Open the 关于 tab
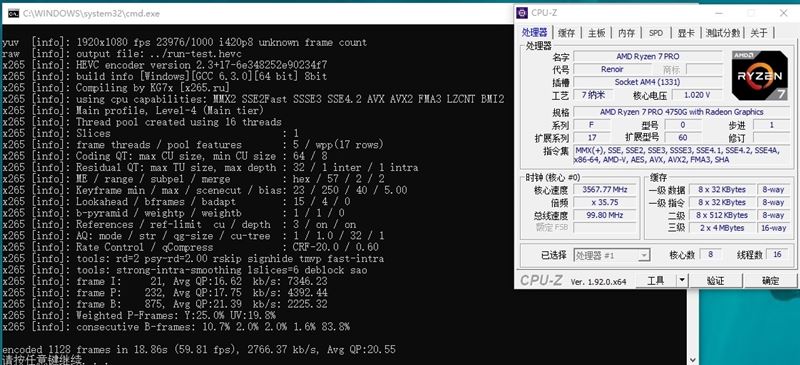The width and height of the screenshot is (800, 365). click(759, 33)
